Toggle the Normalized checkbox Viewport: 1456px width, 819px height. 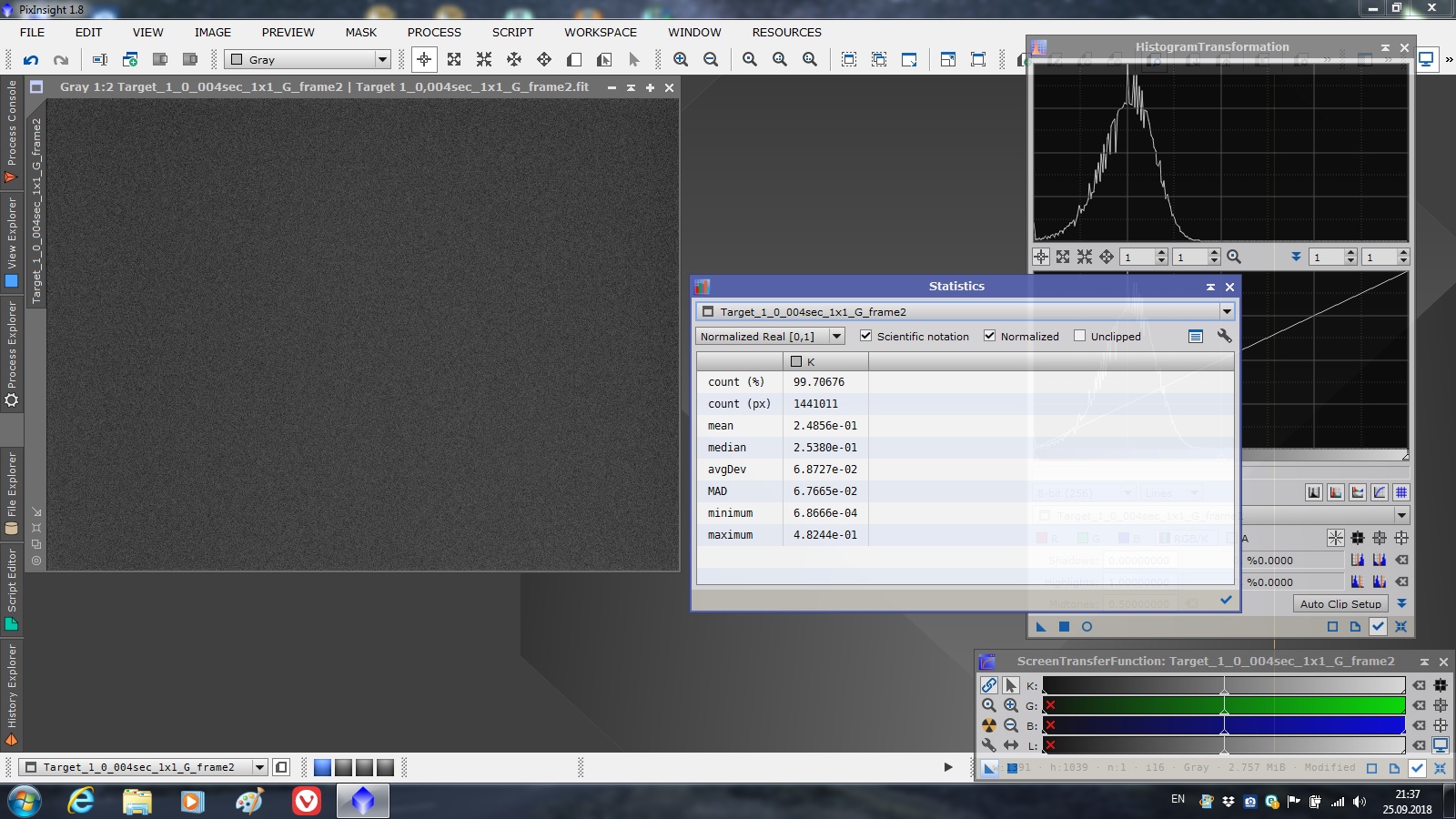pos(989,336)
